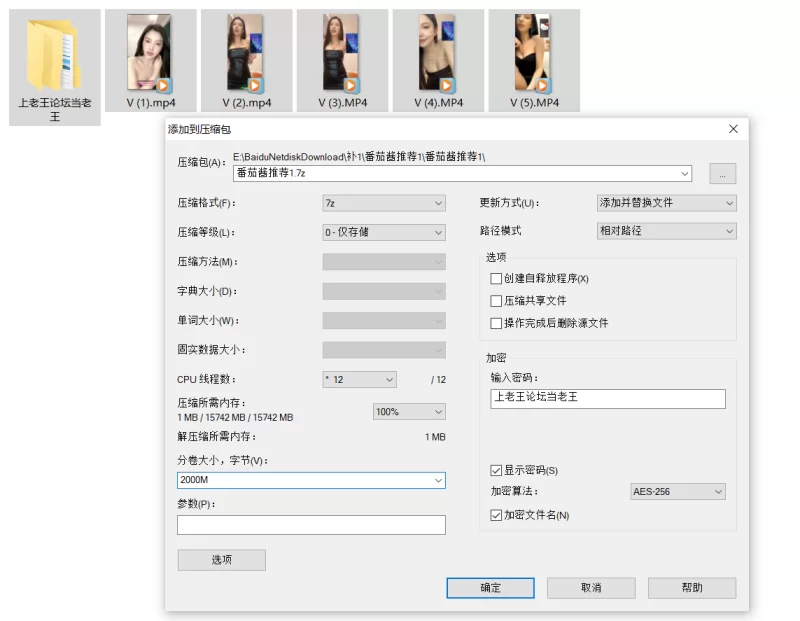Viewport: 800px width, 621px height.
Task: Uncheck the 加密文件名 checkbox
Action: point(495,515)
